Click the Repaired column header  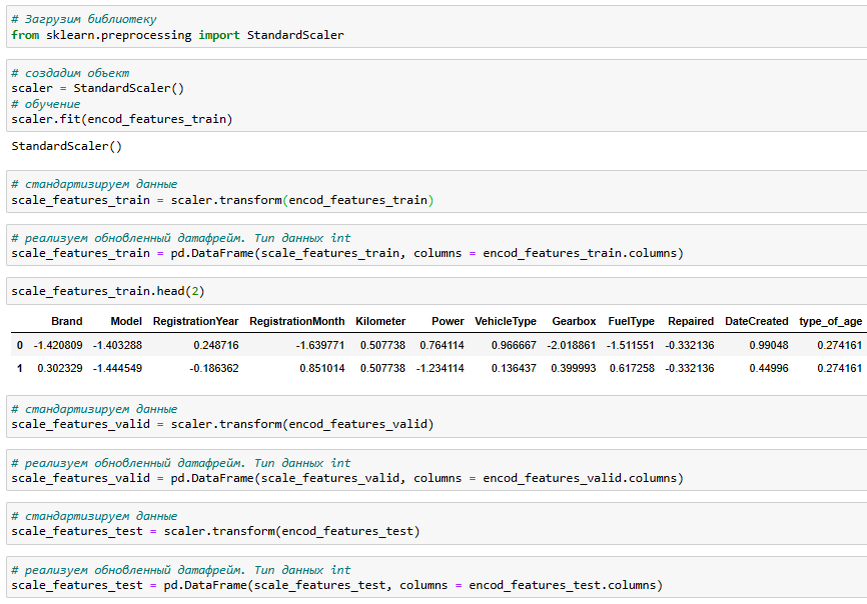pyautogui.click(x=691, y=322)
